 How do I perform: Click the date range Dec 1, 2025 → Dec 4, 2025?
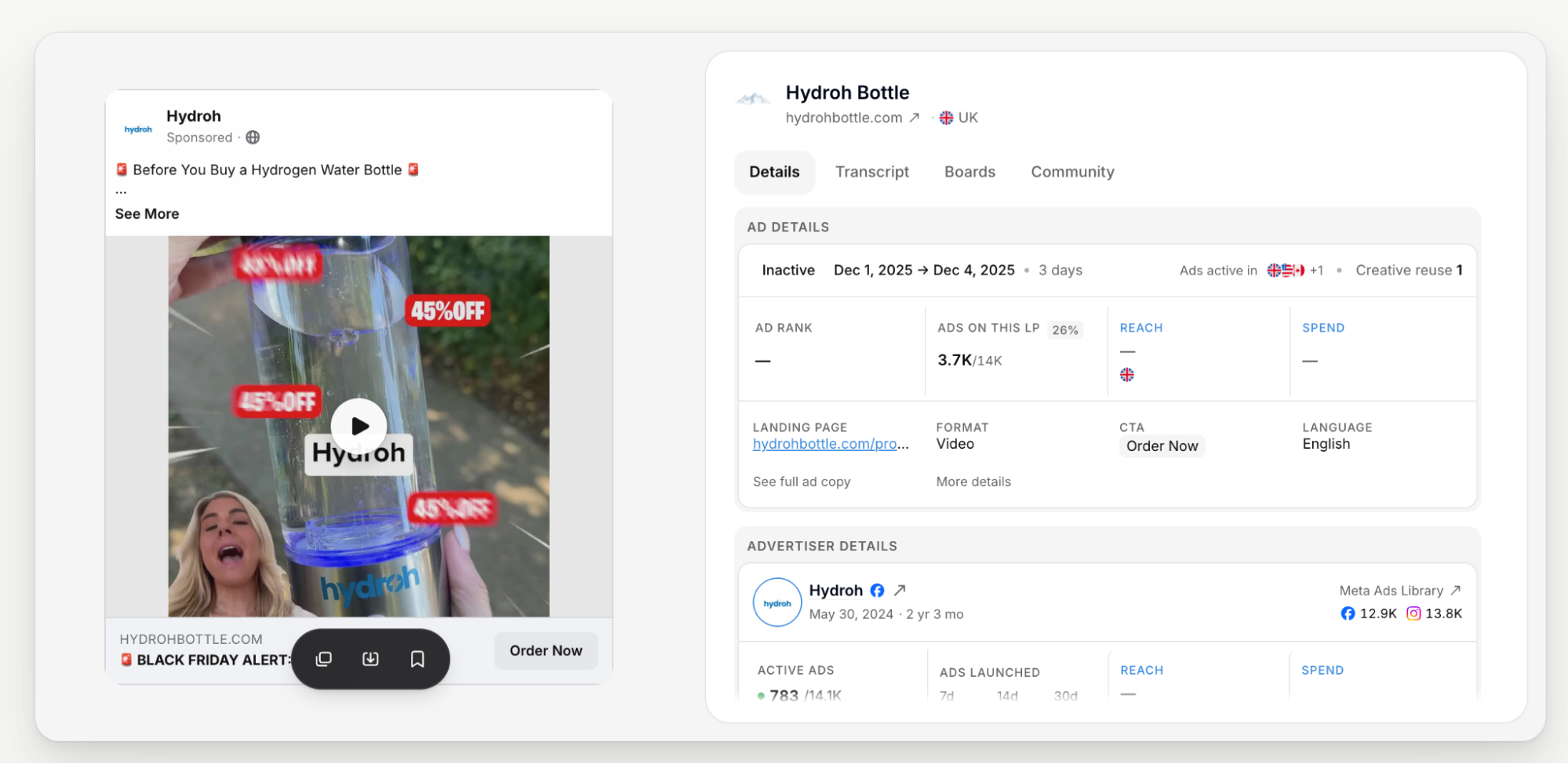coord(924,271)
